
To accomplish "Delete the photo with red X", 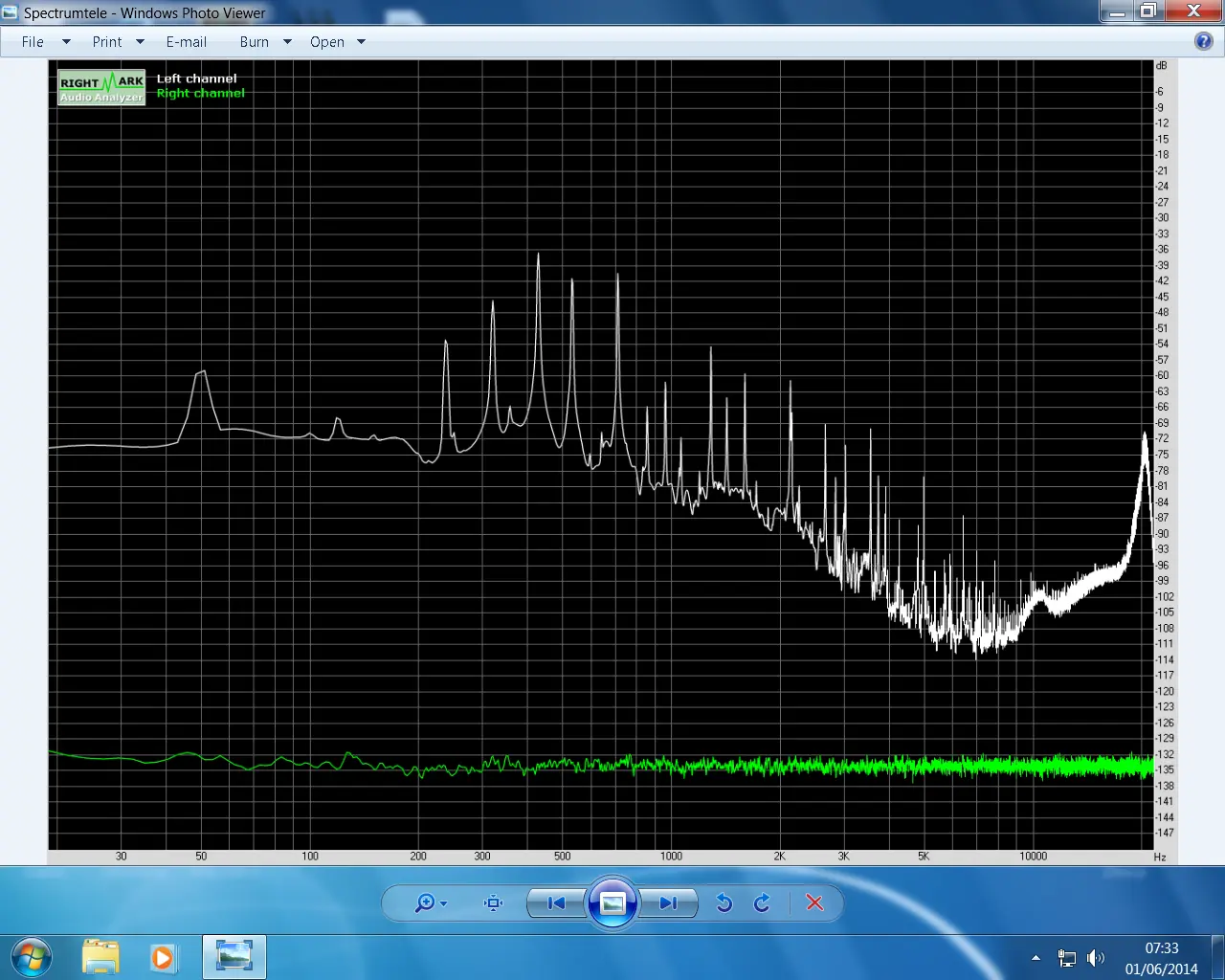I will [x=814, y=902].
